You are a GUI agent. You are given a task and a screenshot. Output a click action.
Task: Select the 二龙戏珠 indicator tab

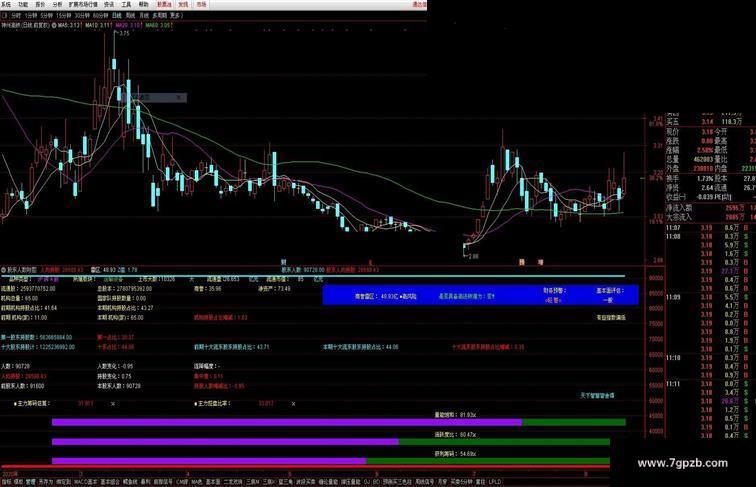pyautogui.click(x=234, y=482)
